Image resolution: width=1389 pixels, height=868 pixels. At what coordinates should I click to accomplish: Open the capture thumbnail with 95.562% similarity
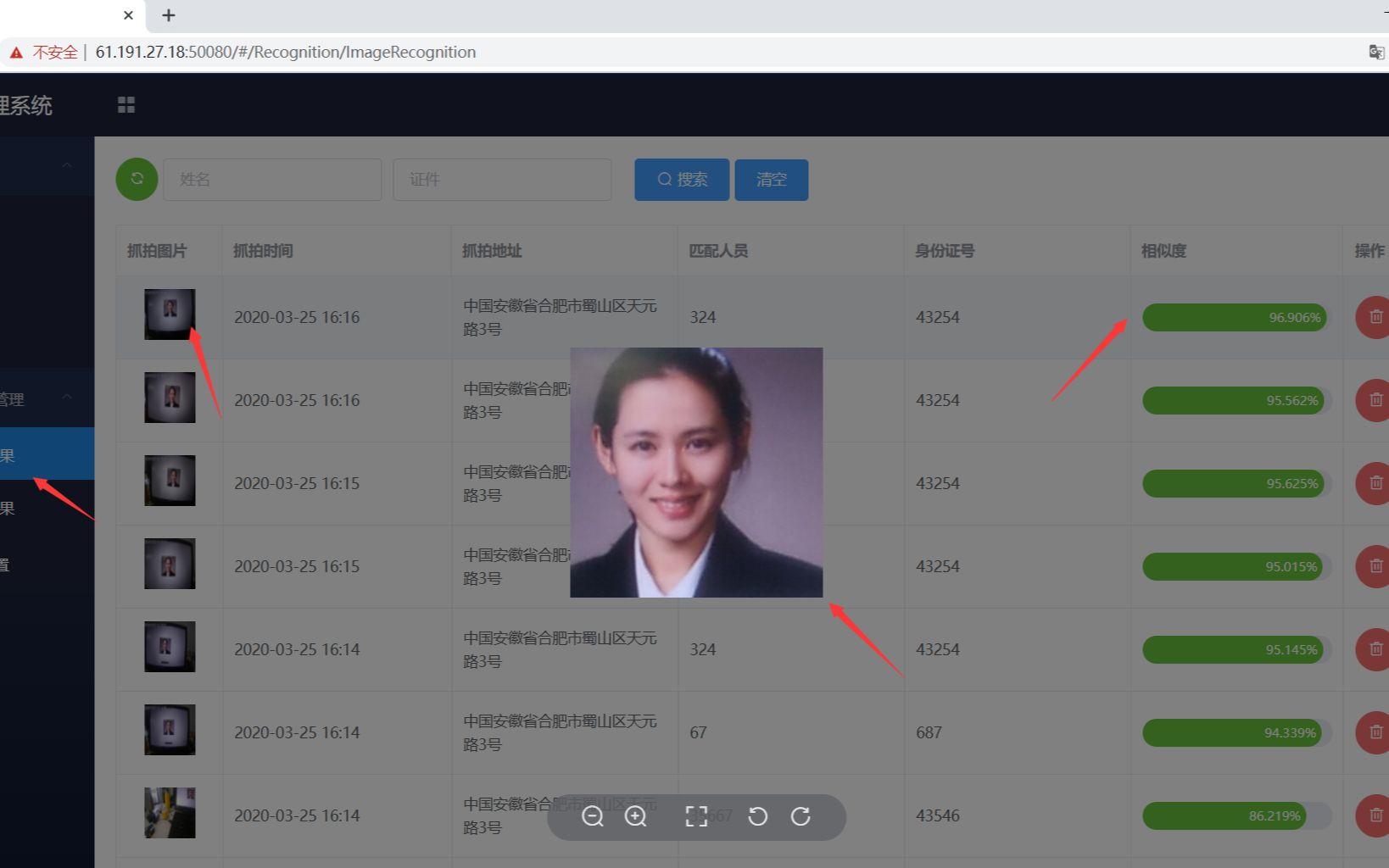pos(170,398)
